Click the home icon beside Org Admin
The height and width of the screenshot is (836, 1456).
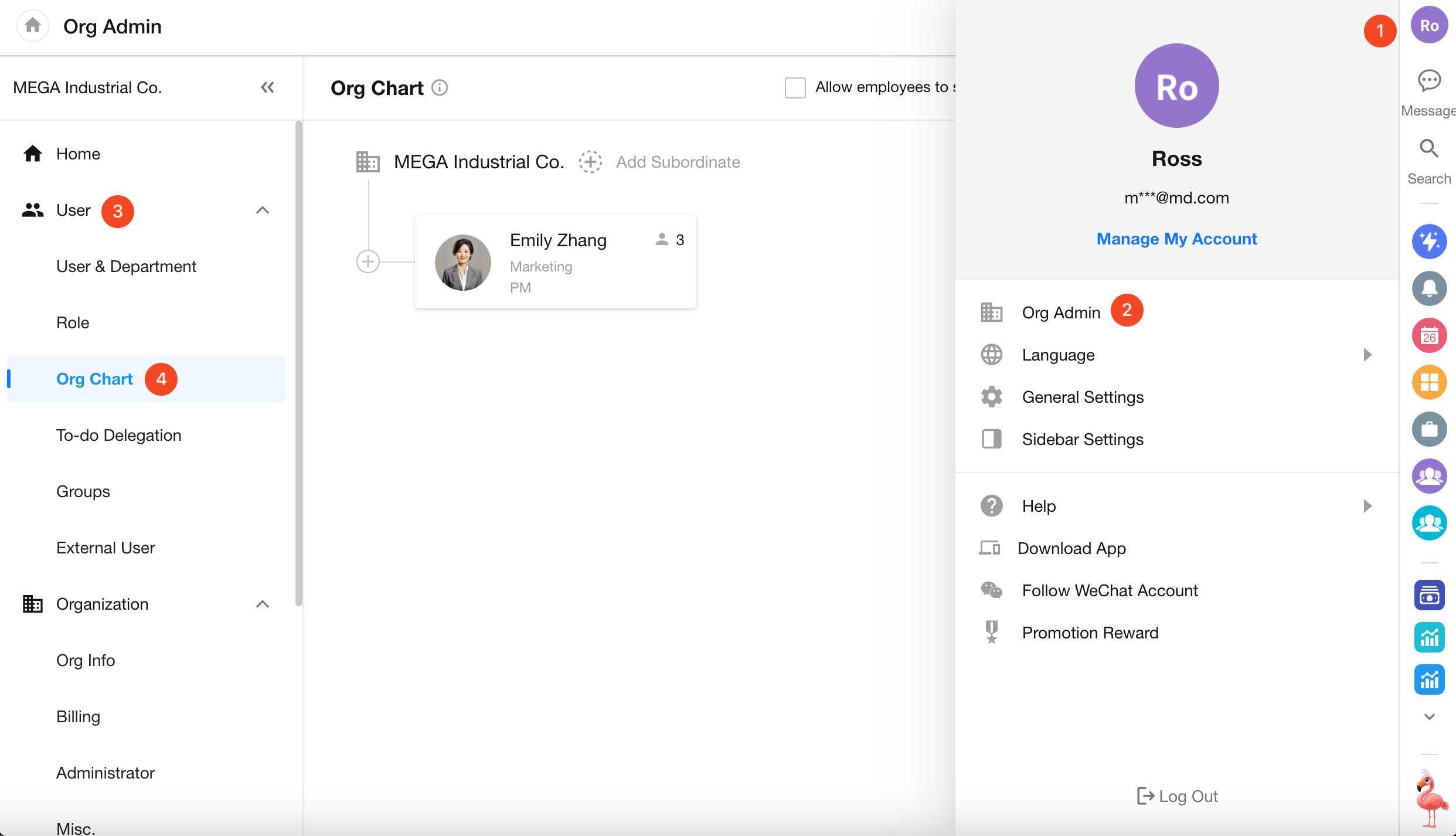click(x=33, y=26)
